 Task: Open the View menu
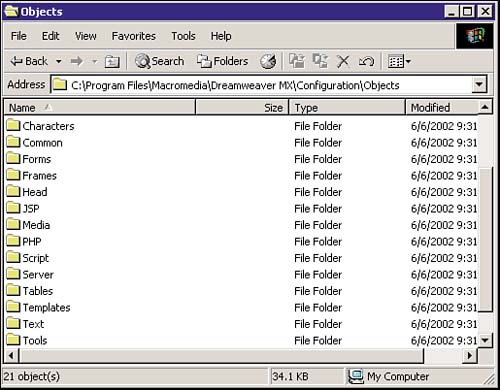coord(86,36)
